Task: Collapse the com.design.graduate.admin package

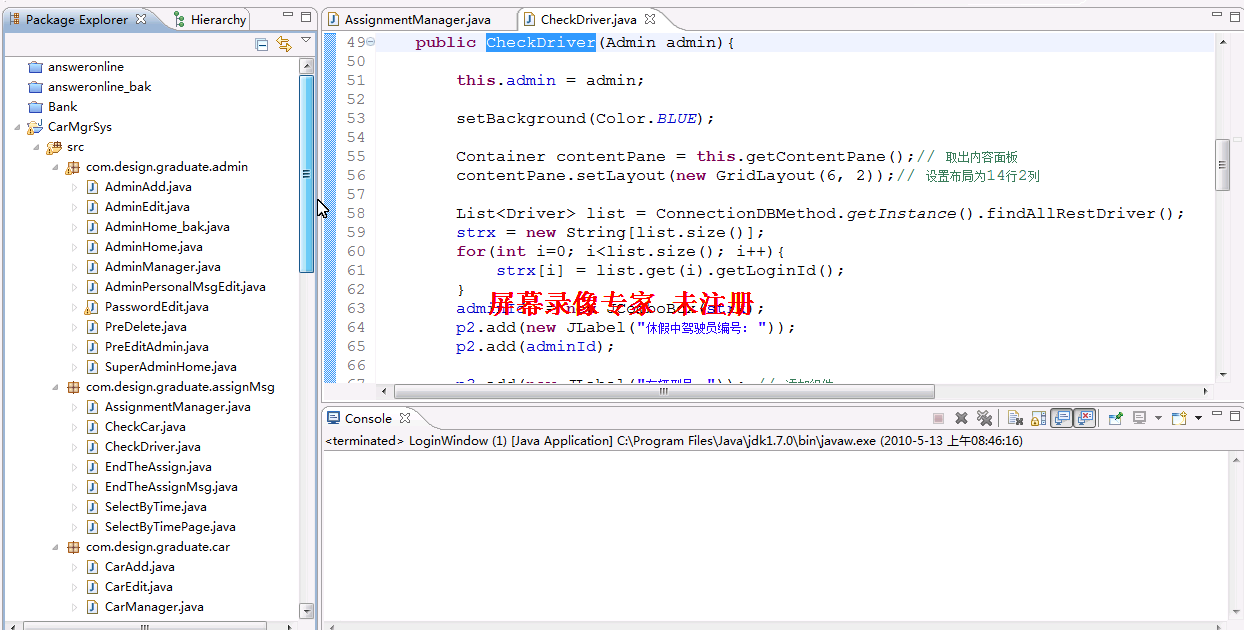Action: coord(55,167)
